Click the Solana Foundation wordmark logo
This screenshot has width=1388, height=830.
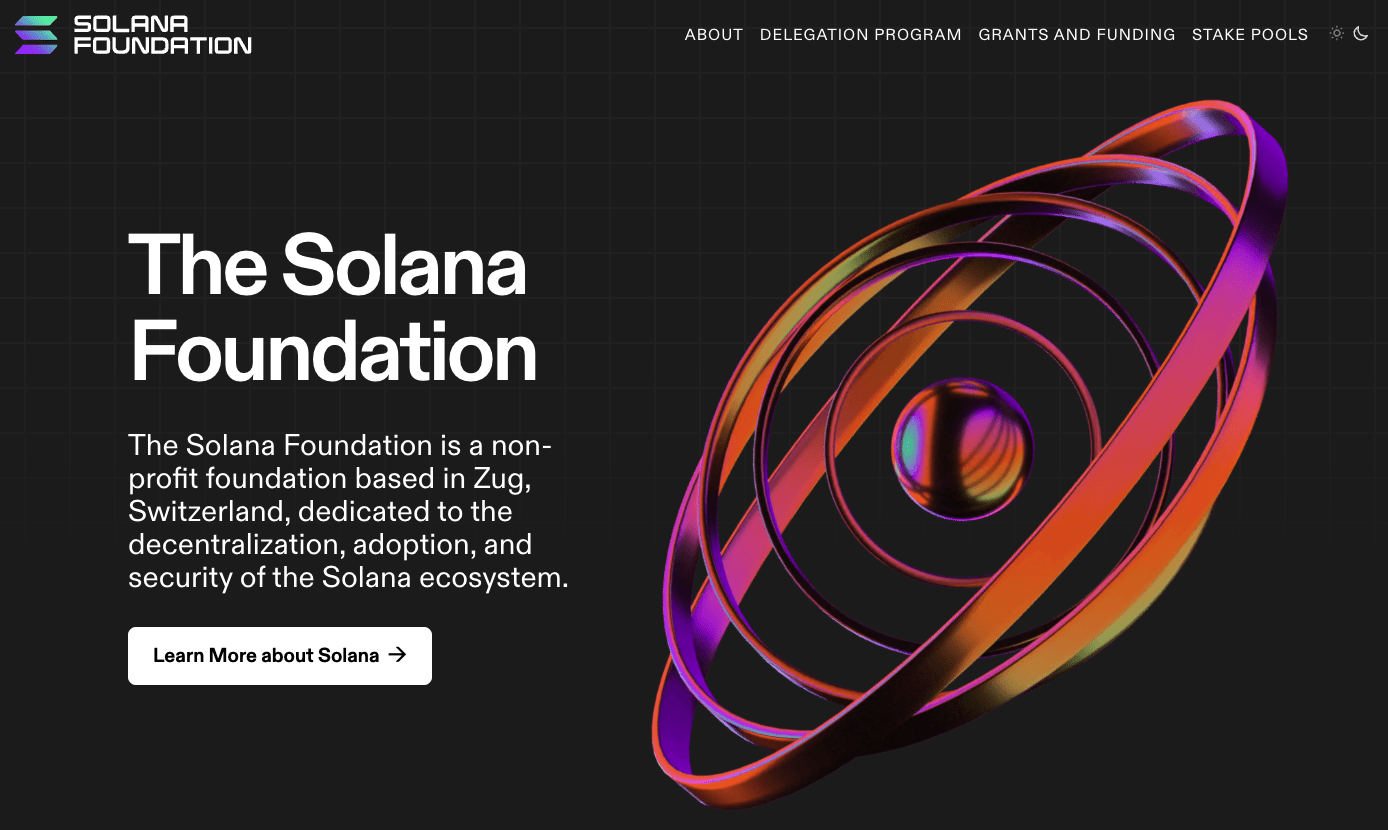click(x=163, y=34)
